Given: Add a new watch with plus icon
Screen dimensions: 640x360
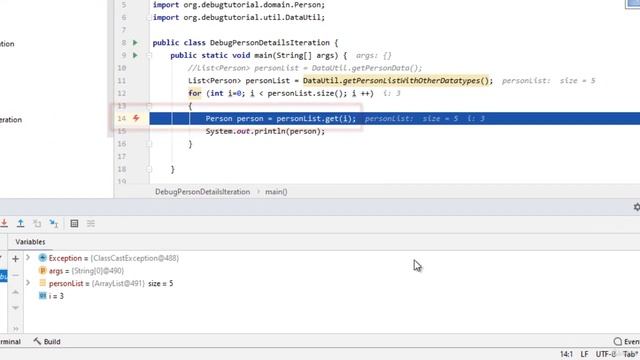Looking at the screenshot, I should click(x=16, y=259).
